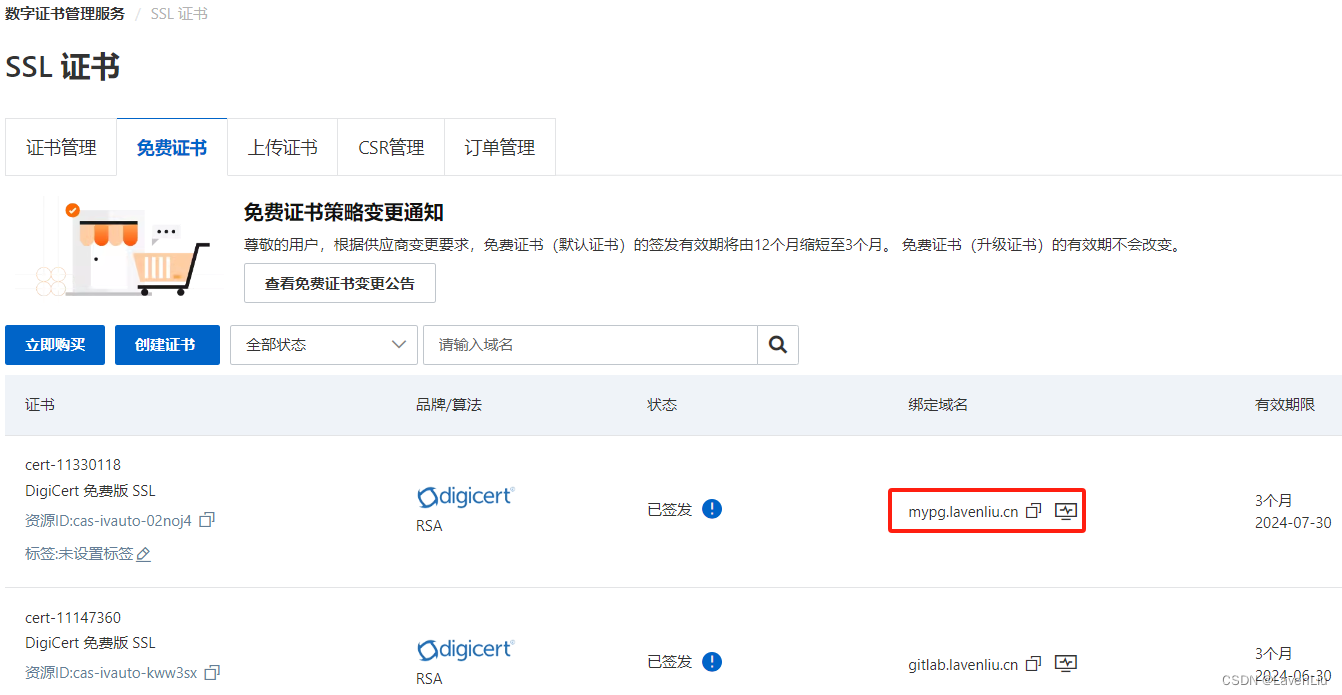Copy resource ID cas-ivauto-kww3sx
Image resolution: width=1342 pixels, height=695 pixels.
[x=211, y=672]
